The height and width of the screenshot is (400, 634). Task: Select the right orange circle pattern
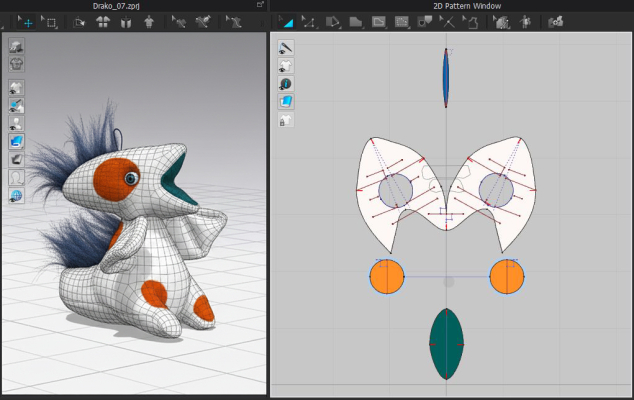coord(507,277)
